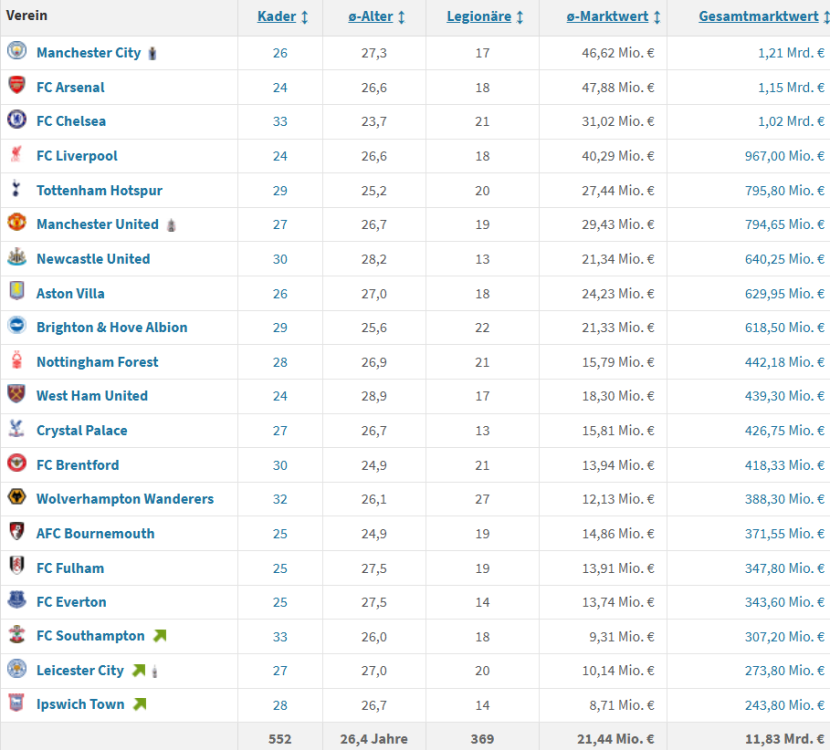Click the FC Liverpool crest icon
830x750 pixels.
[17, 155]
